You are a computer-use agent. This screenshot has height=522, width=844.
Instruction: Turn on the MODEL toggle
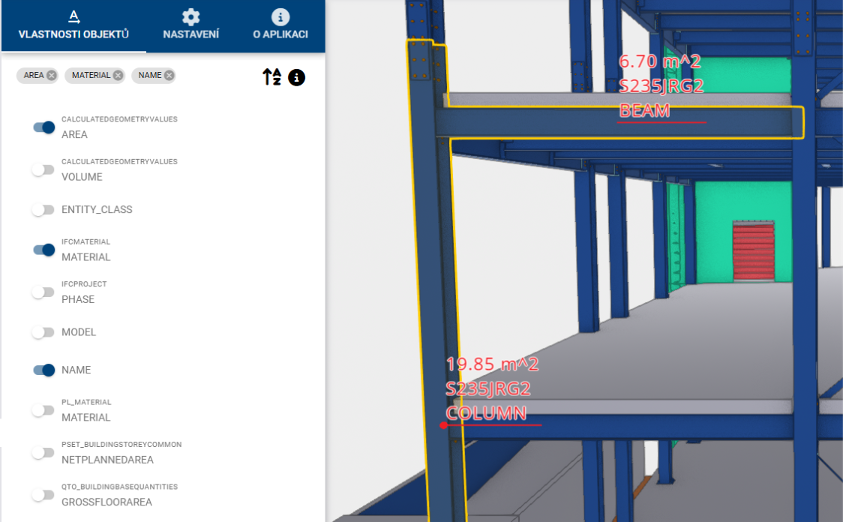click(x=43, y=331)
